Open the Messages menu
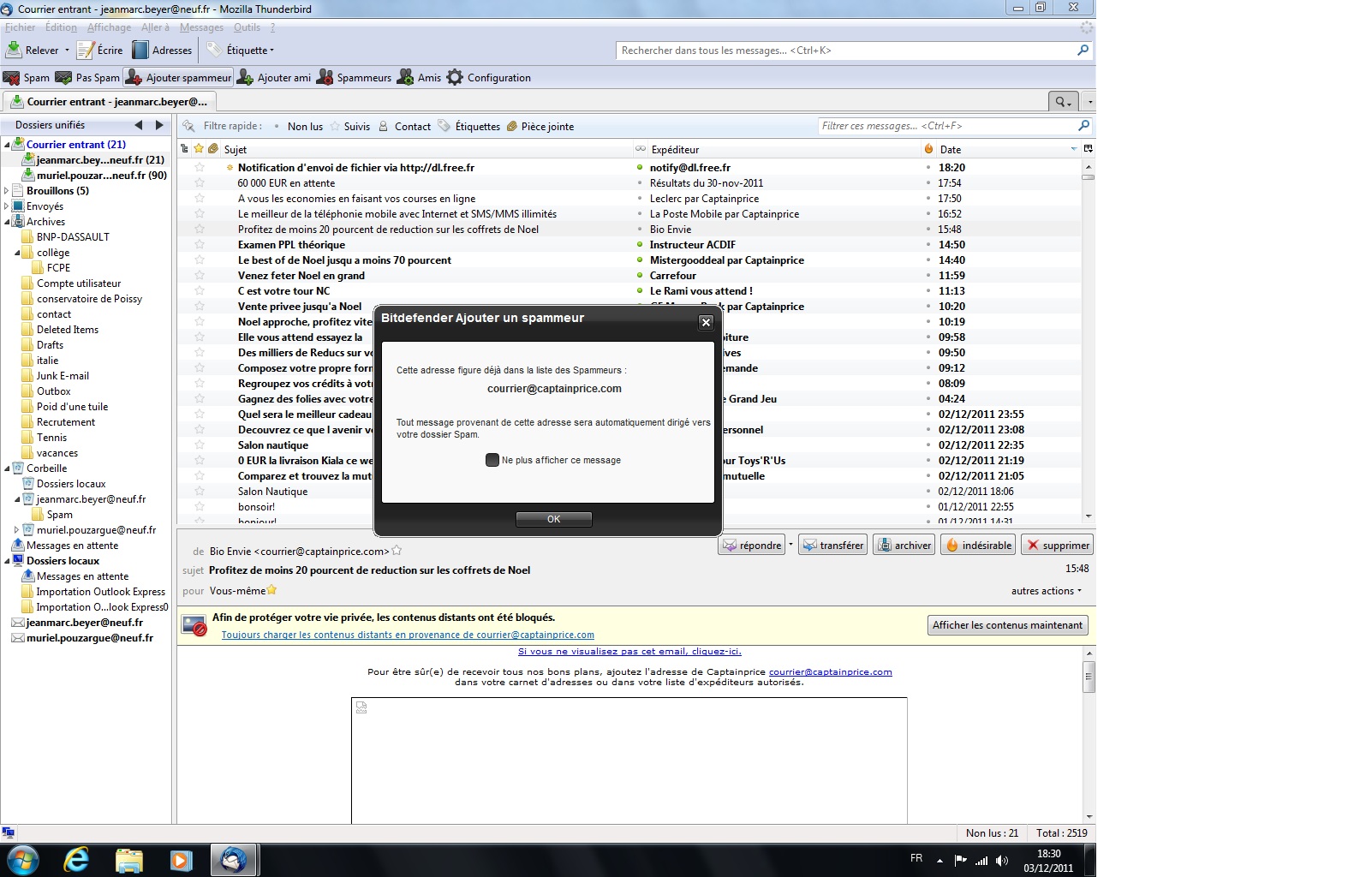This screenshot has height=877, width=1372. tap(201, 27)
